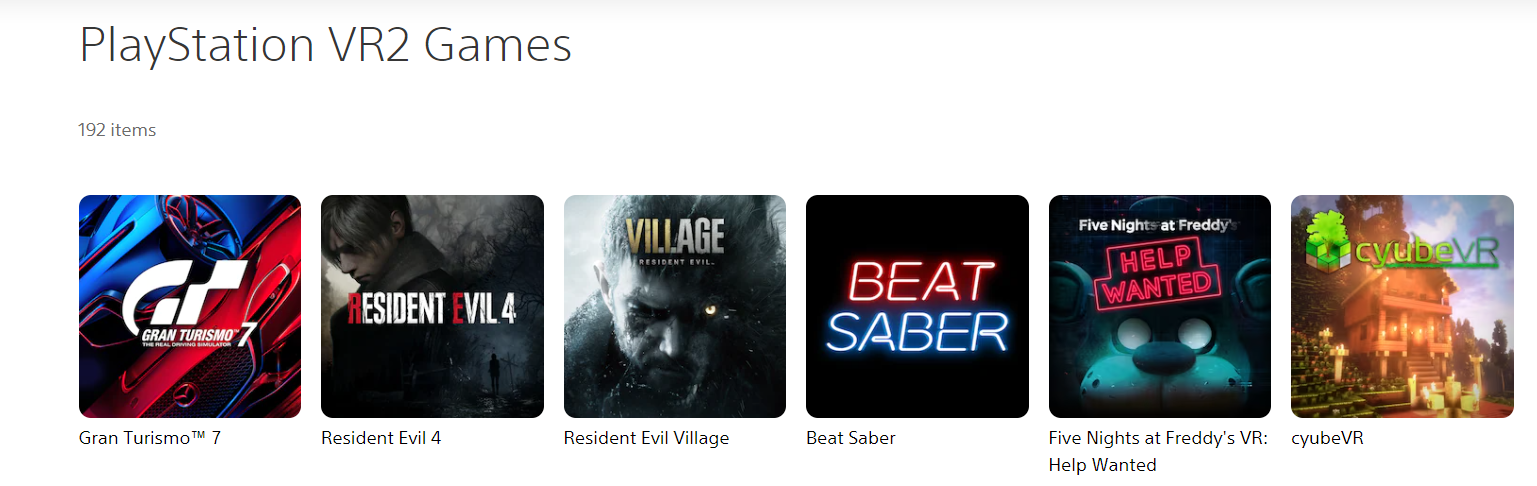Open the Gran Turismo 7 cover art

[x=190, y=306]
